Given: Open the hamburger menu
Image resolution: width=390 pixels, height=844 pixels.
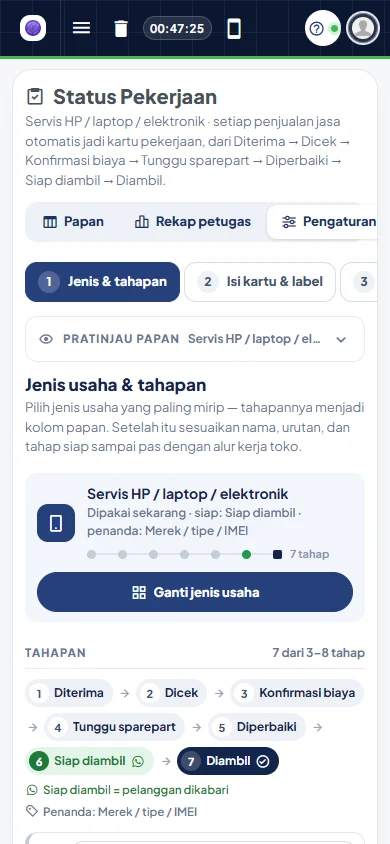Looking at the screenshot, I should click(x=81, y=28).
